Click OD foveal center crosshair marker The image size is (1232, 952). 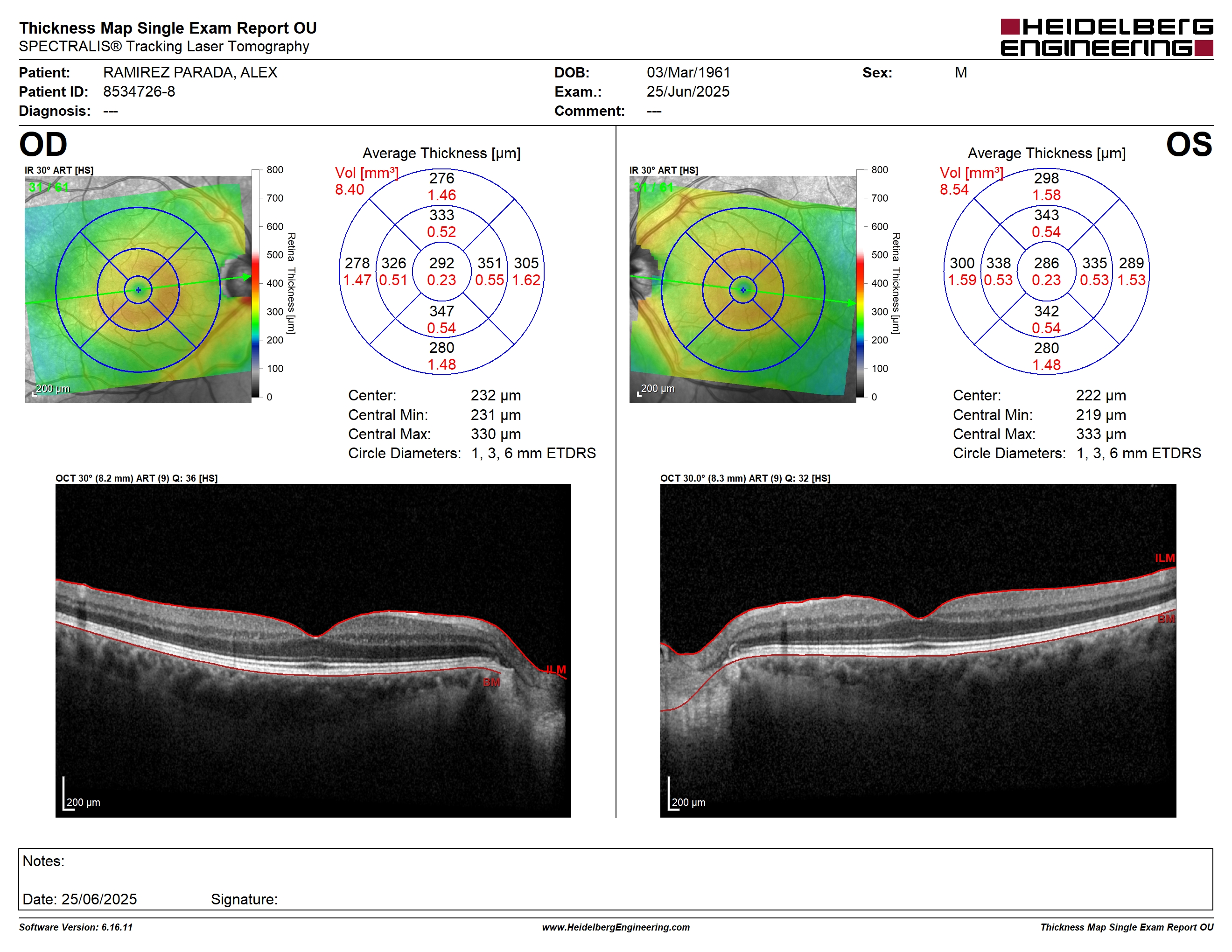[x=138, y=290]
